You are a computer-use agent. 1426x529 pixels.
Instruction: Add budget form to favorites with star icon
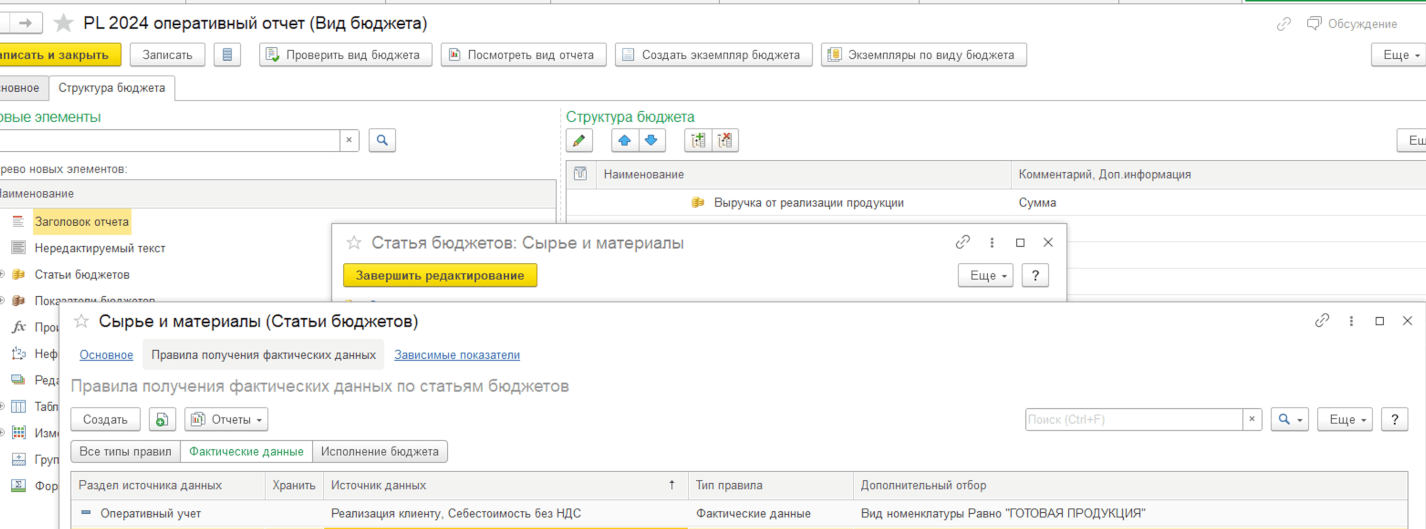click(64, 23)
